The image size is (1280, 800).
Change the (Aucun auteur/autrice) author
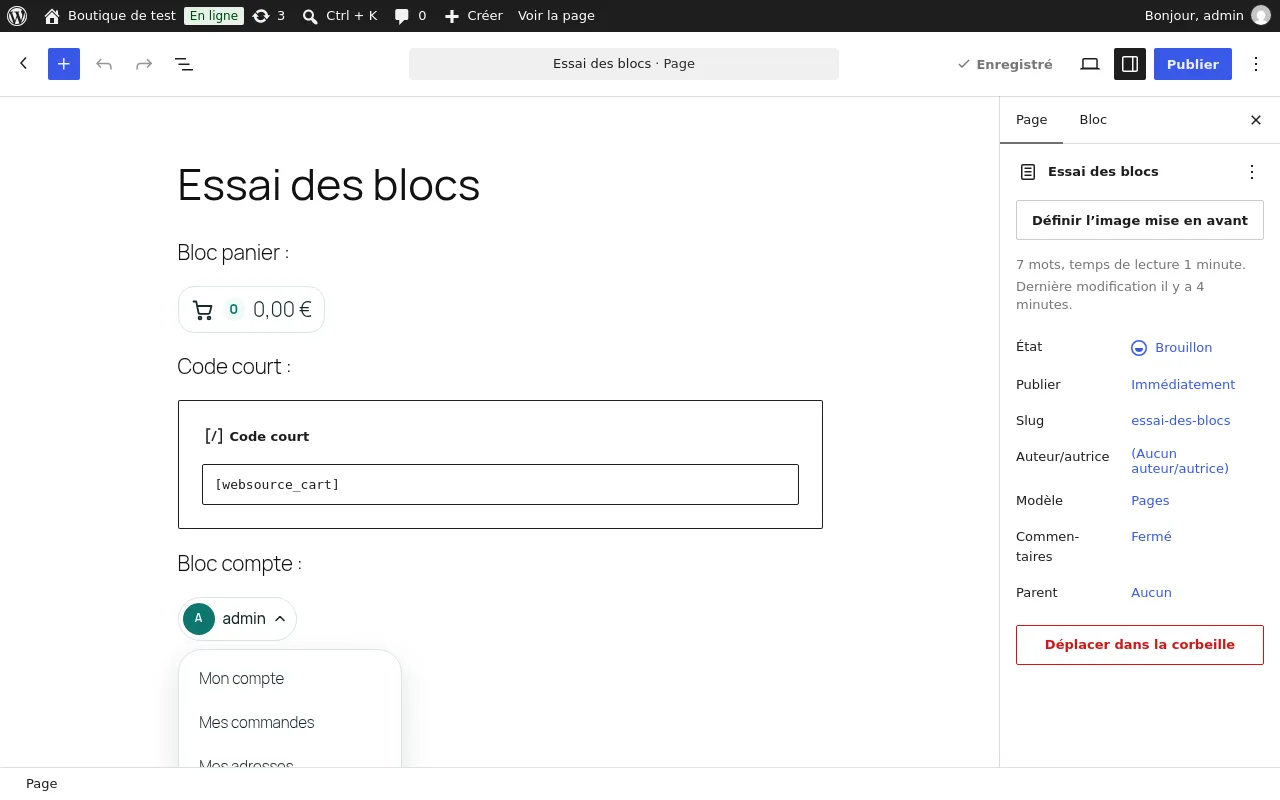1180,461
